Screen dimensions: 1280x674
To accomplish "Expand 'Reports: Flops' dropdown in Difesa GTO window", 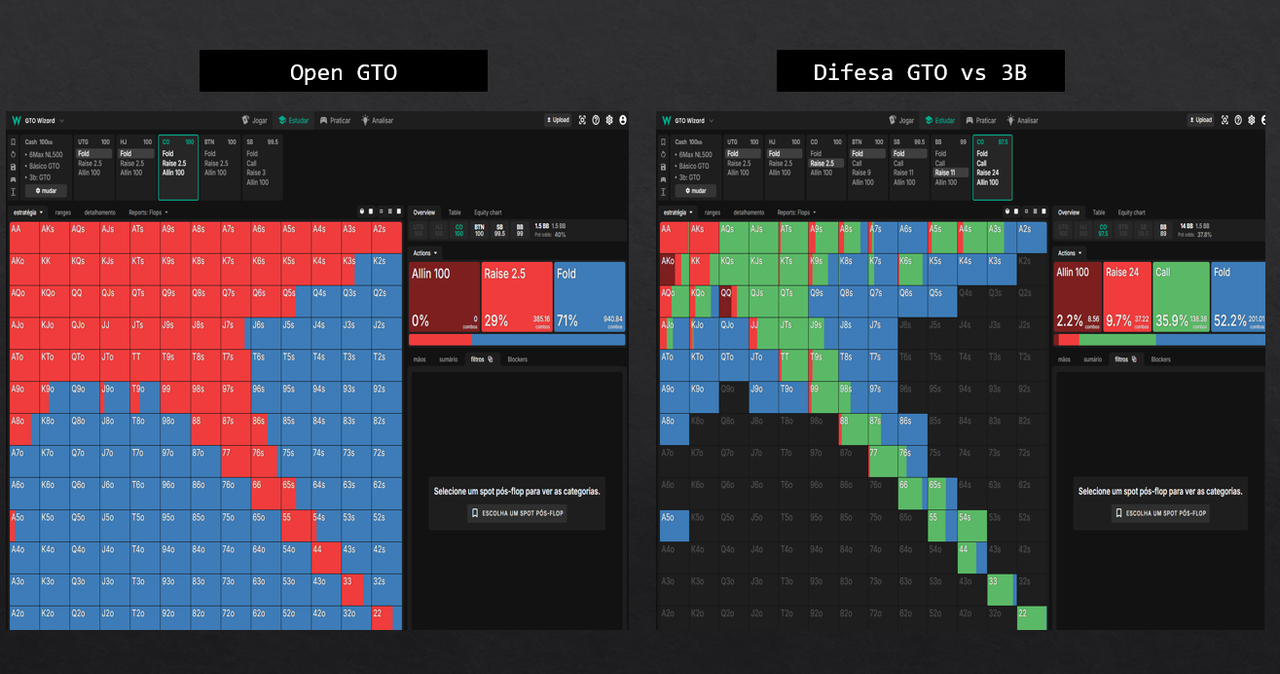I will point(796,212).
